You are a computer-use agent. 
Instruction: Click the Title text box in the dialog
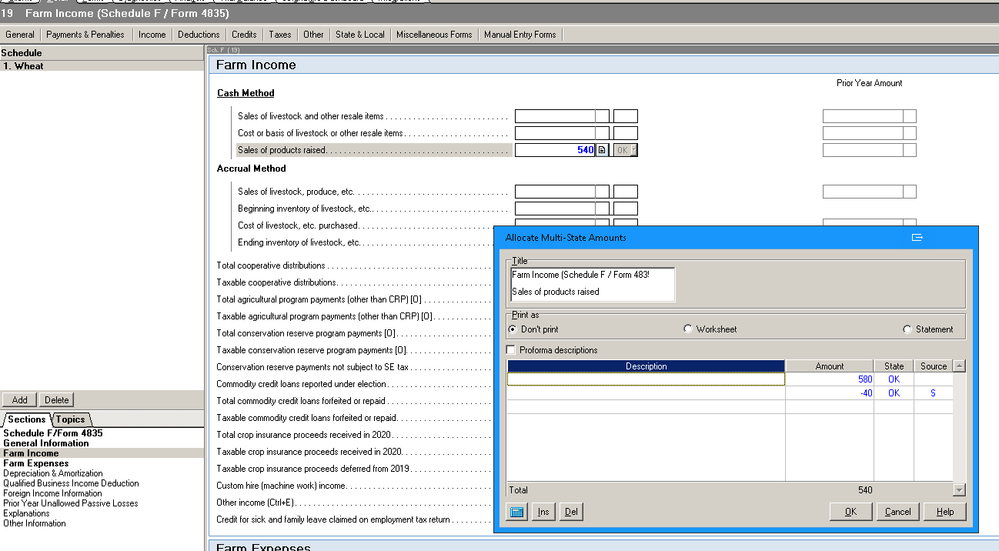[x=592, y=283]
